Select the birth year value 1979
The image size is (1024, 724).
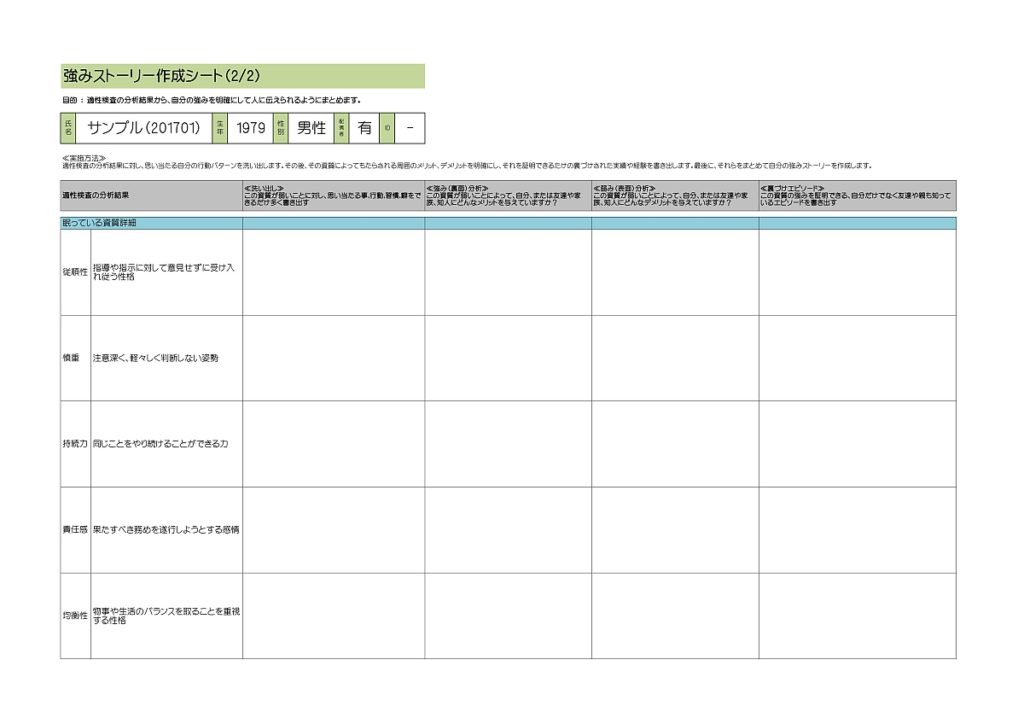(251, 128)
